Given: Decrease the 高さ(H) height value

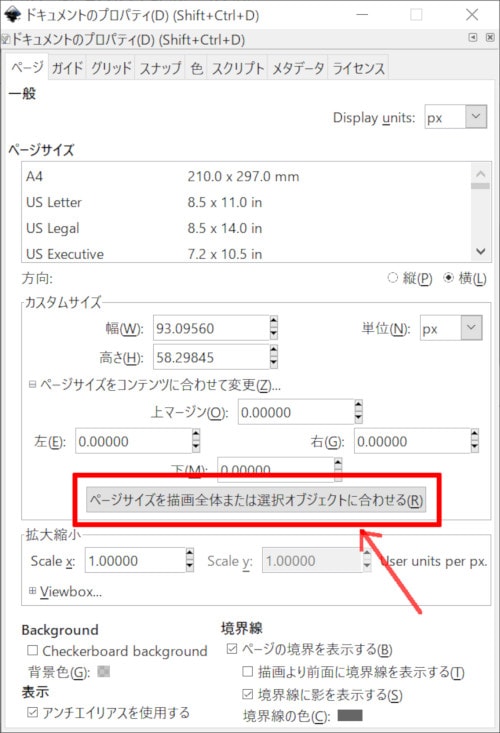Looking at the screenshot, I should 273,364.
